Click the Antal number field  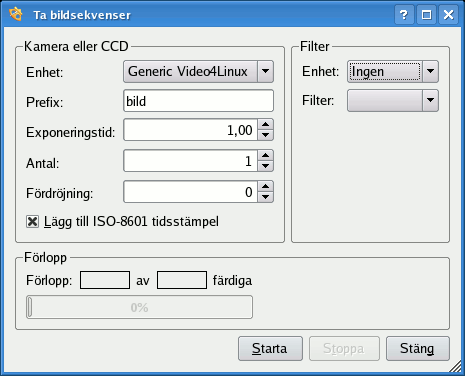(190, 161)
